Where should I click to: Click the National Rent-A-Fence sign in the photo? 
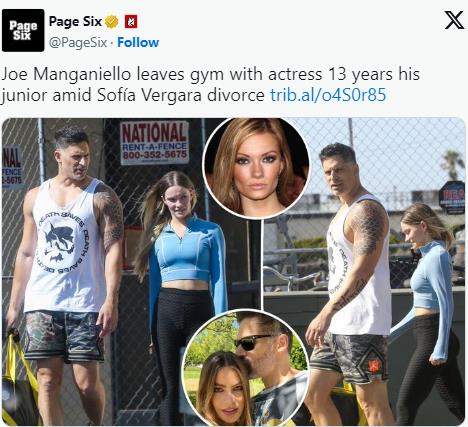[x=155, y=143]
